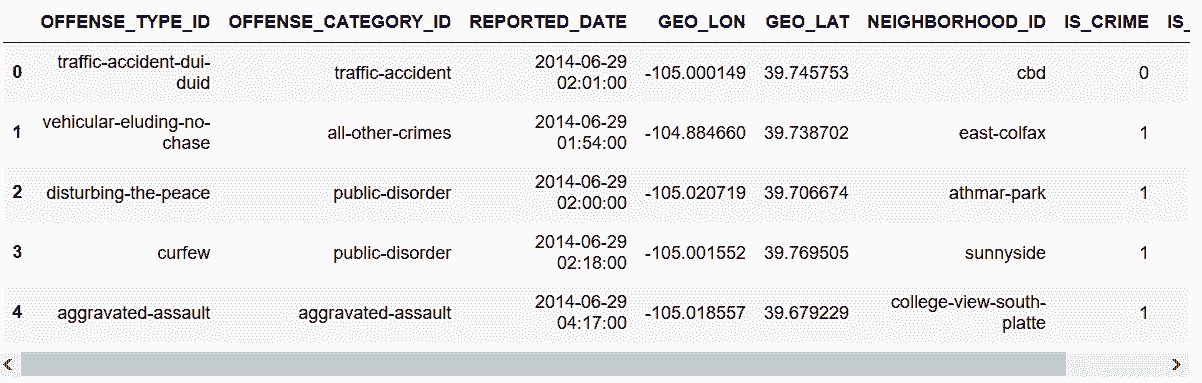This screenshot has height=383, width=1202.
Task: Click the vehicular-eluding-no-chase cell
Action: click(126, 133)
